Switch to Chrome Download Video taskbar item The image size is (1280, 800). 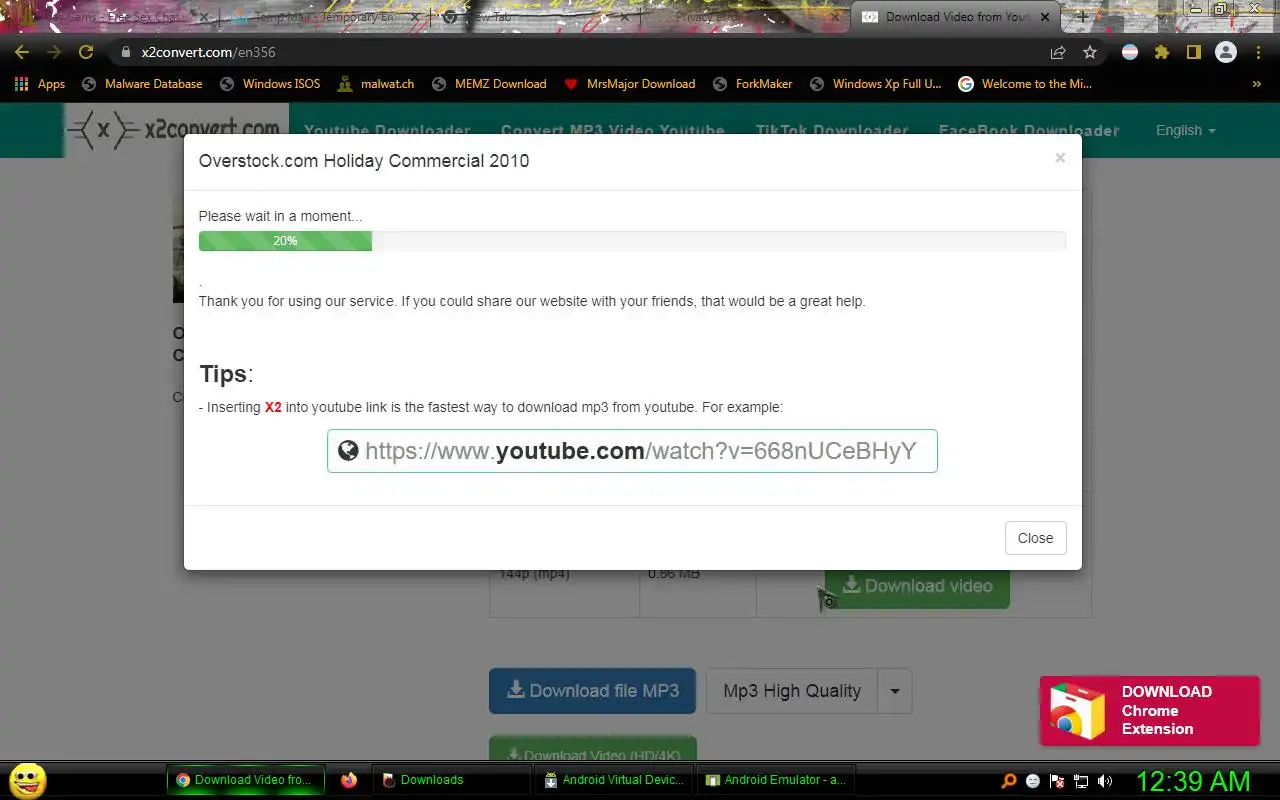tap(246, 780)
